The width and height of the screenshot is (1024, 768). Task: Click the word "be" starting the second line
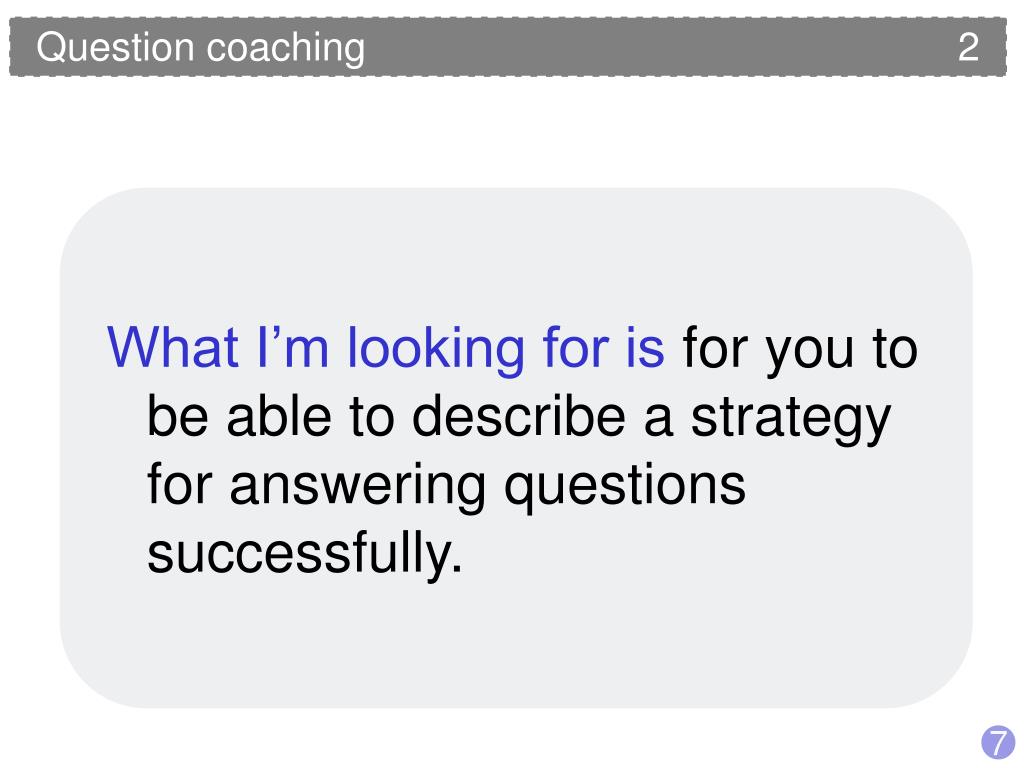pos(178,417)
